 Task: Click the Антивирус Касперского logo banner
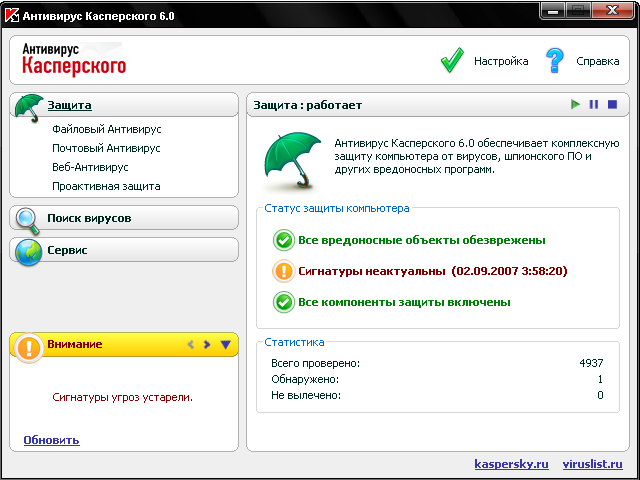[x=74, y=60]
